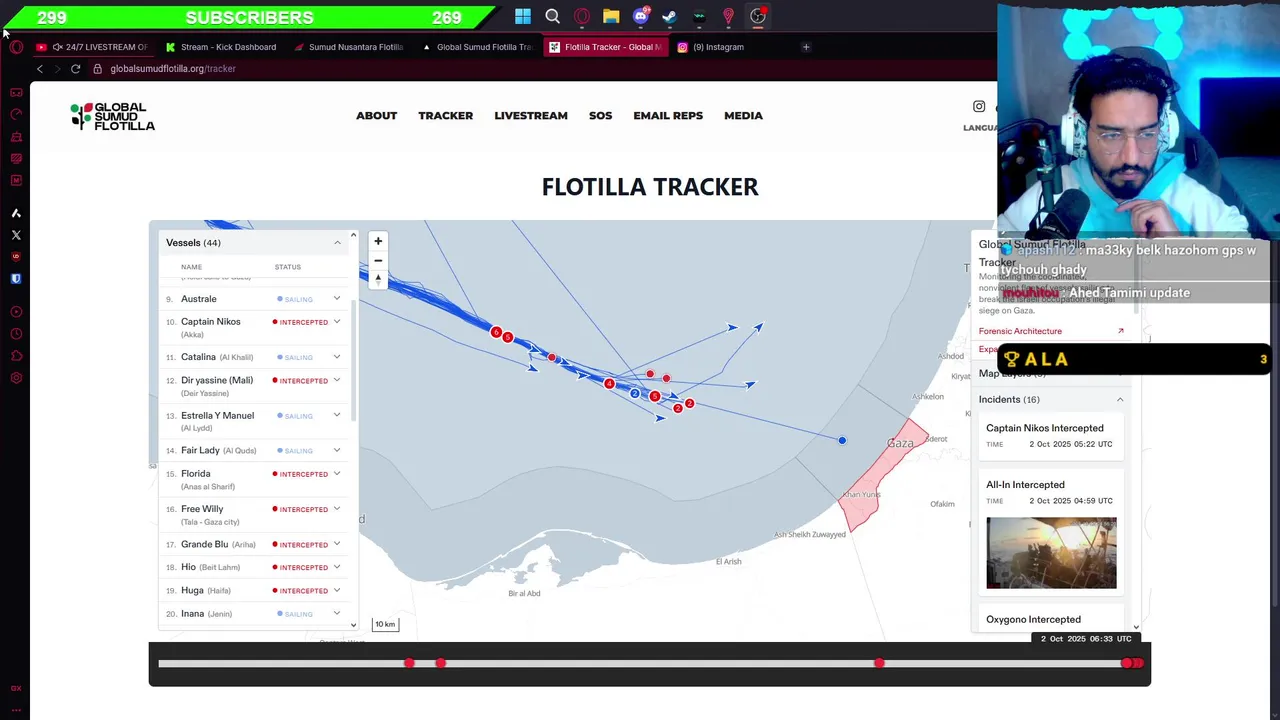
Task: Expand the Australe vessel row
Action: [337, 299]
